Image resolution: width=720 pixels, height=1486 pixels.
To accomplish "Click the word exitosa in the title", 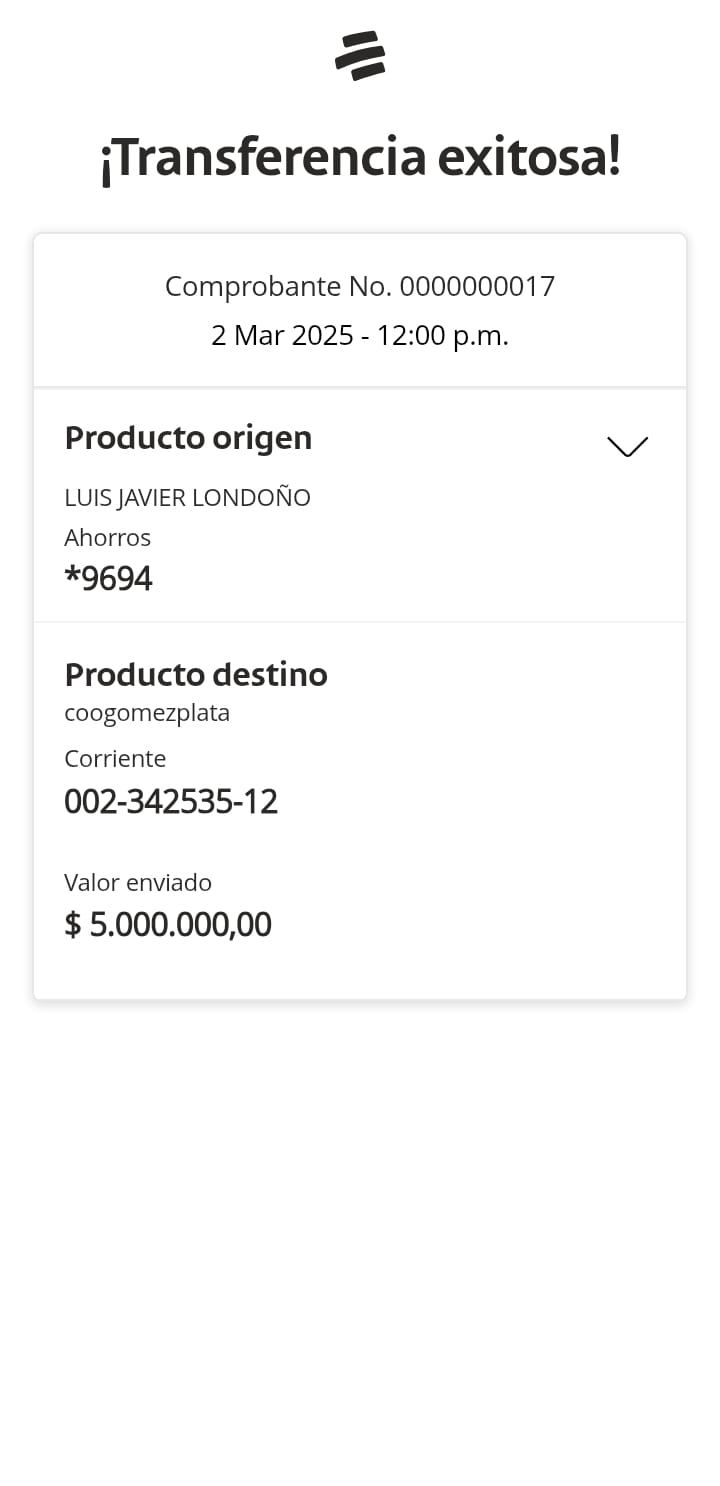I will coord(528,157).
